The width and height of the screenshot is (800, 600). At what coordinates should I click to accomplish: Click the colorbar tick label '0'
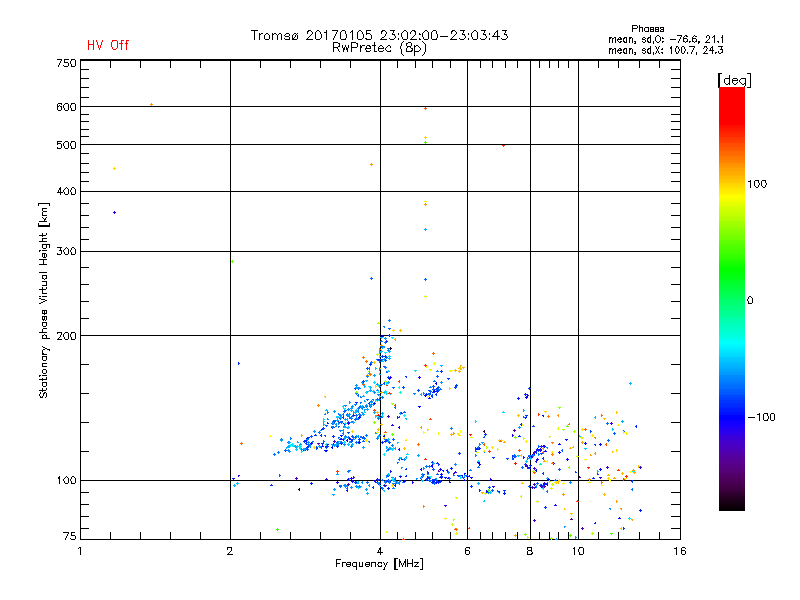750,301
